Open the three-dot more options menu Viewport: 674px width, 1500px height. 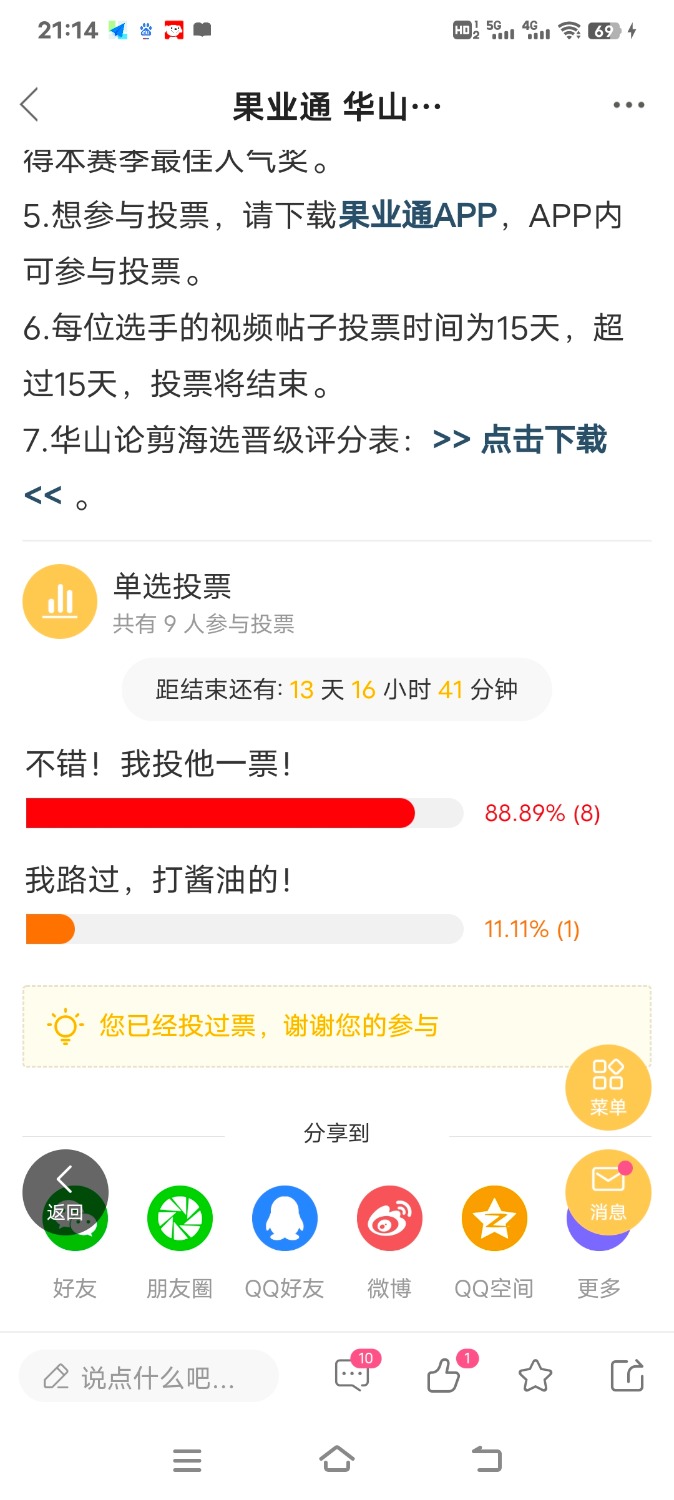[628, 105]
